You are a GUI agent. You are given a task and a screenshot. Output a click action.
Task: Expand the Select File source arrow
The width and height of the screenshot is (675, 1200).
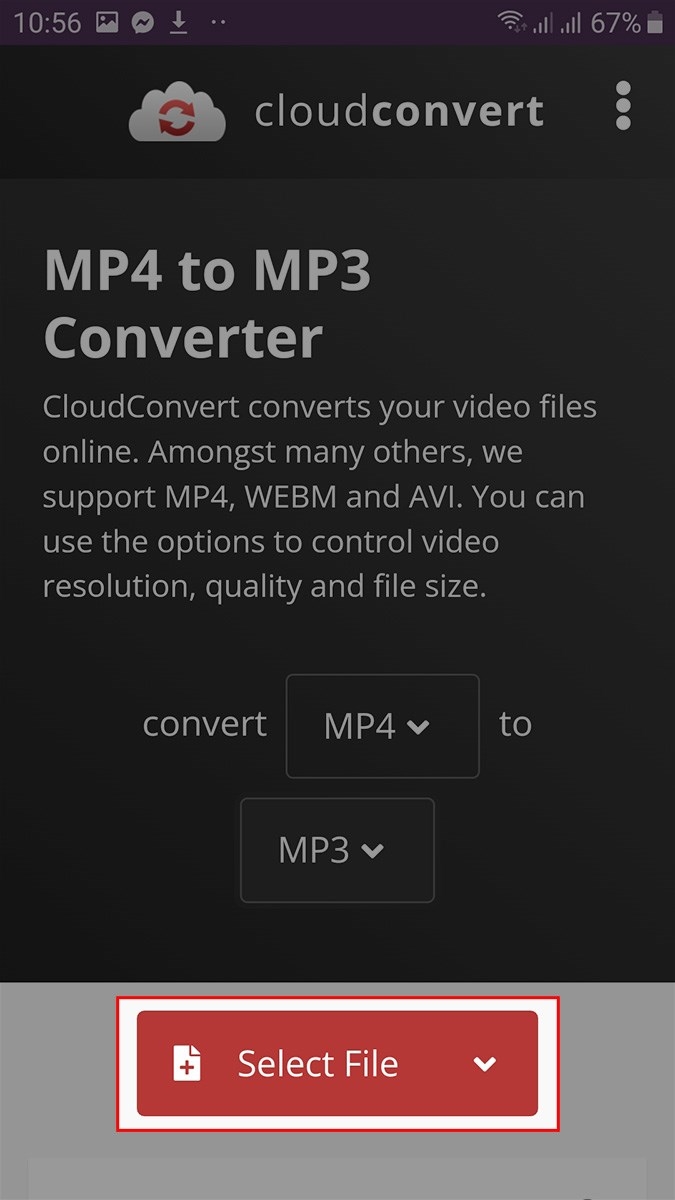click(485, 1064)
